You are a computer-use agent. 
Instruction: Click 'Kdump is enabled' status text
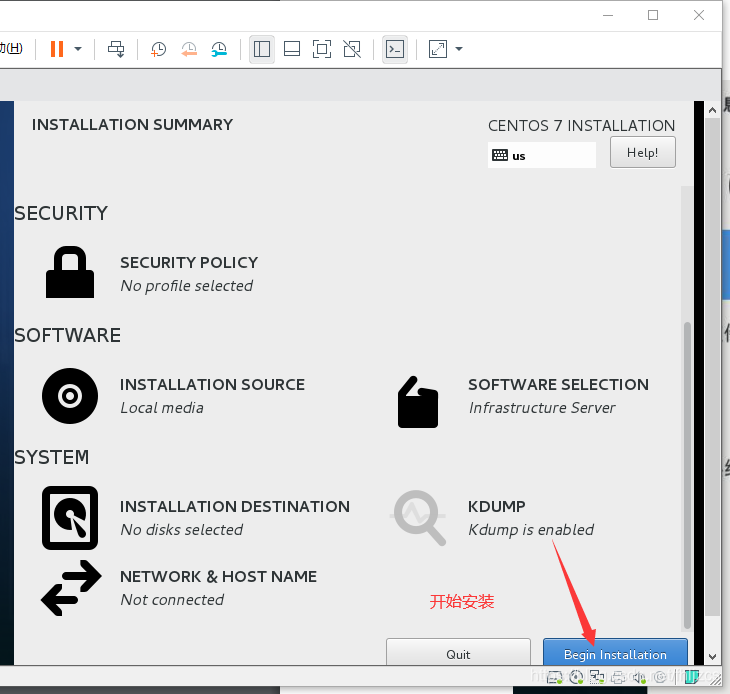[531, 530]
